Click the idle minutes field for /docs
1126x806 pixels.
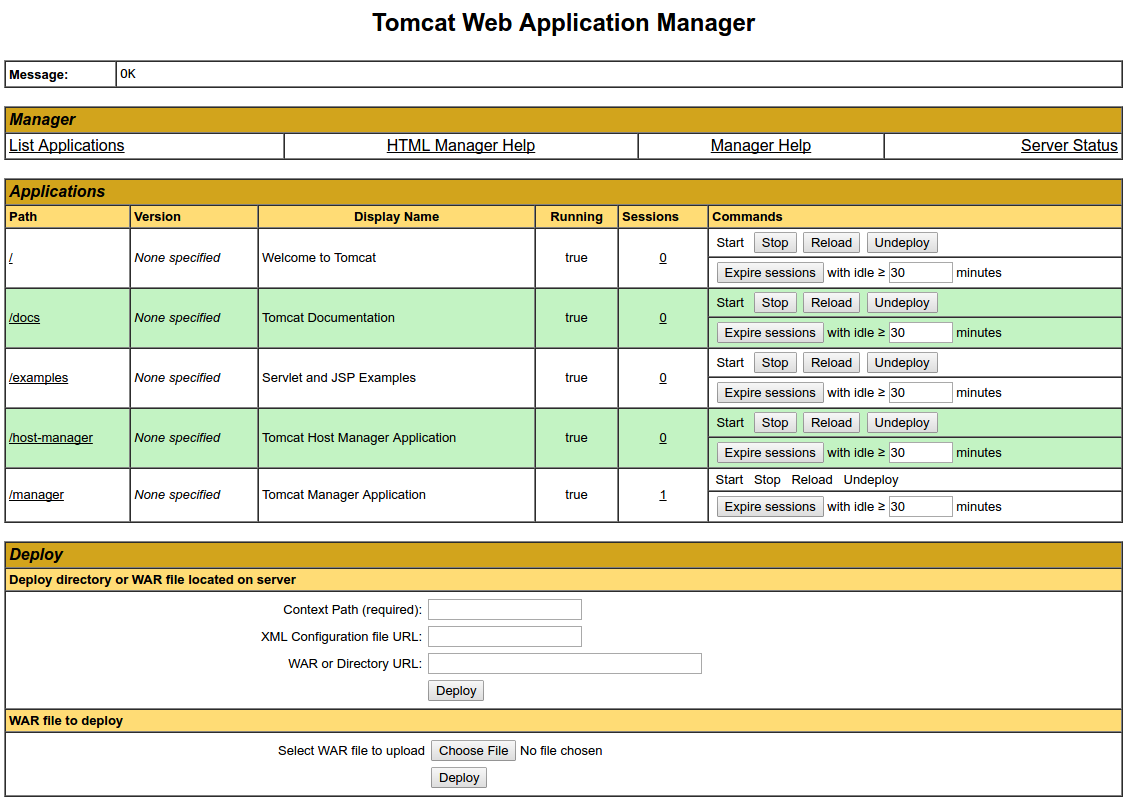tap(920, 332)
